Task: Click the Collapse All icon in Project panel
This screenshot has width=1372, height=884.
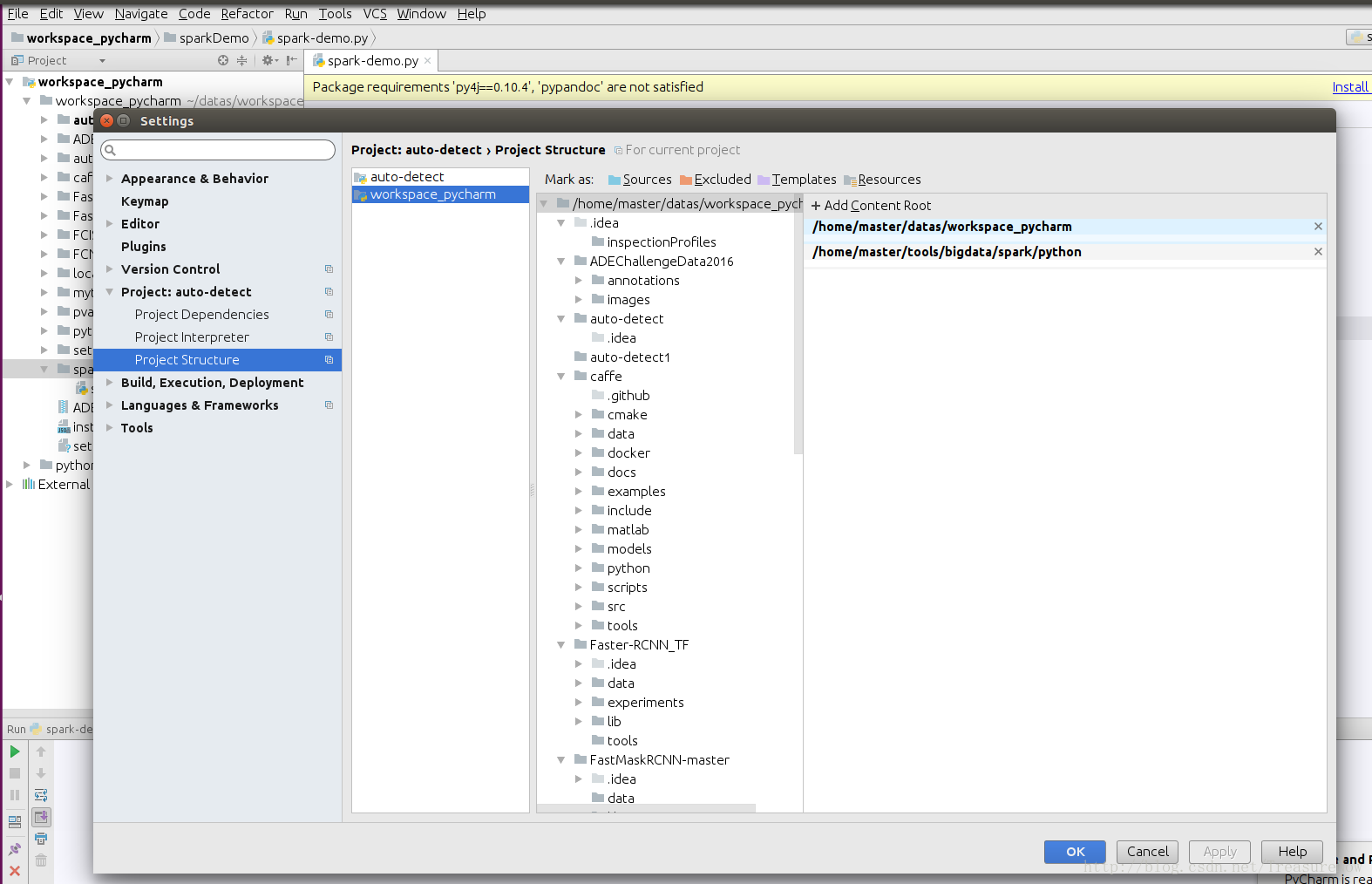Action: [x=242, y=60]
